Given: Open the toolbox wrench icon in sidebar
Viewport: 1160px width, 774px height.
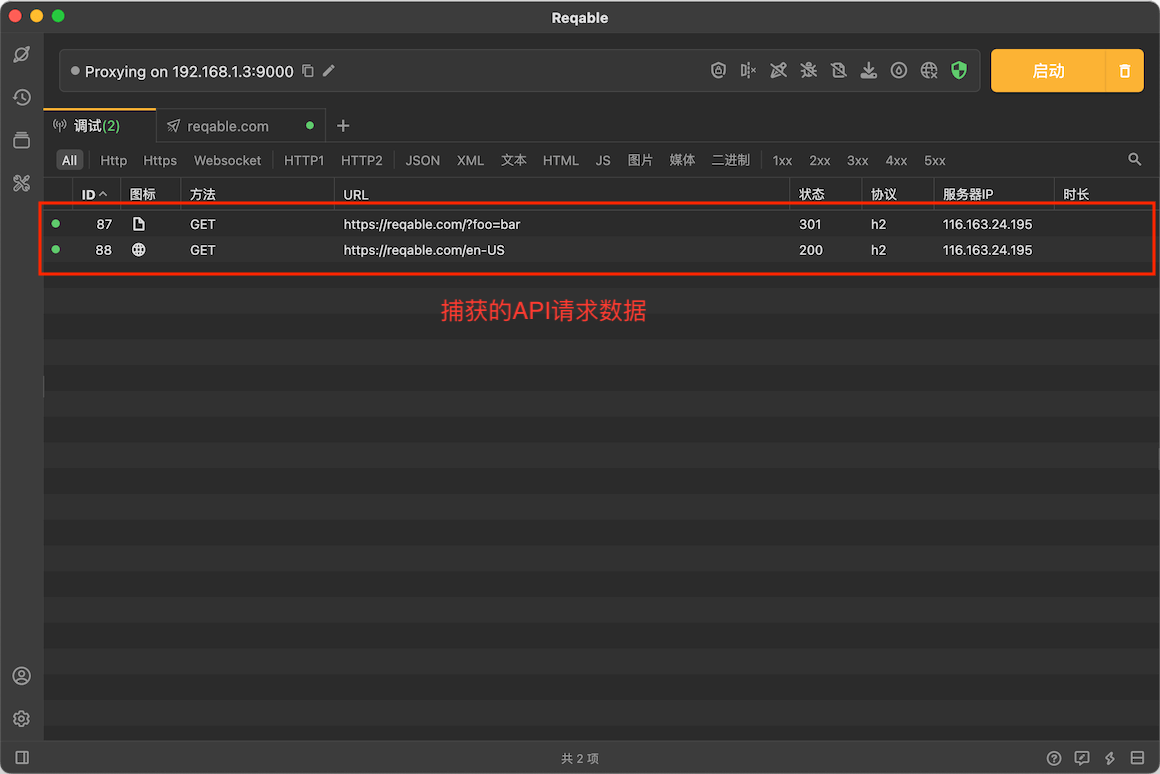Looking at the screenshot, I should click(x=21, y=183).
